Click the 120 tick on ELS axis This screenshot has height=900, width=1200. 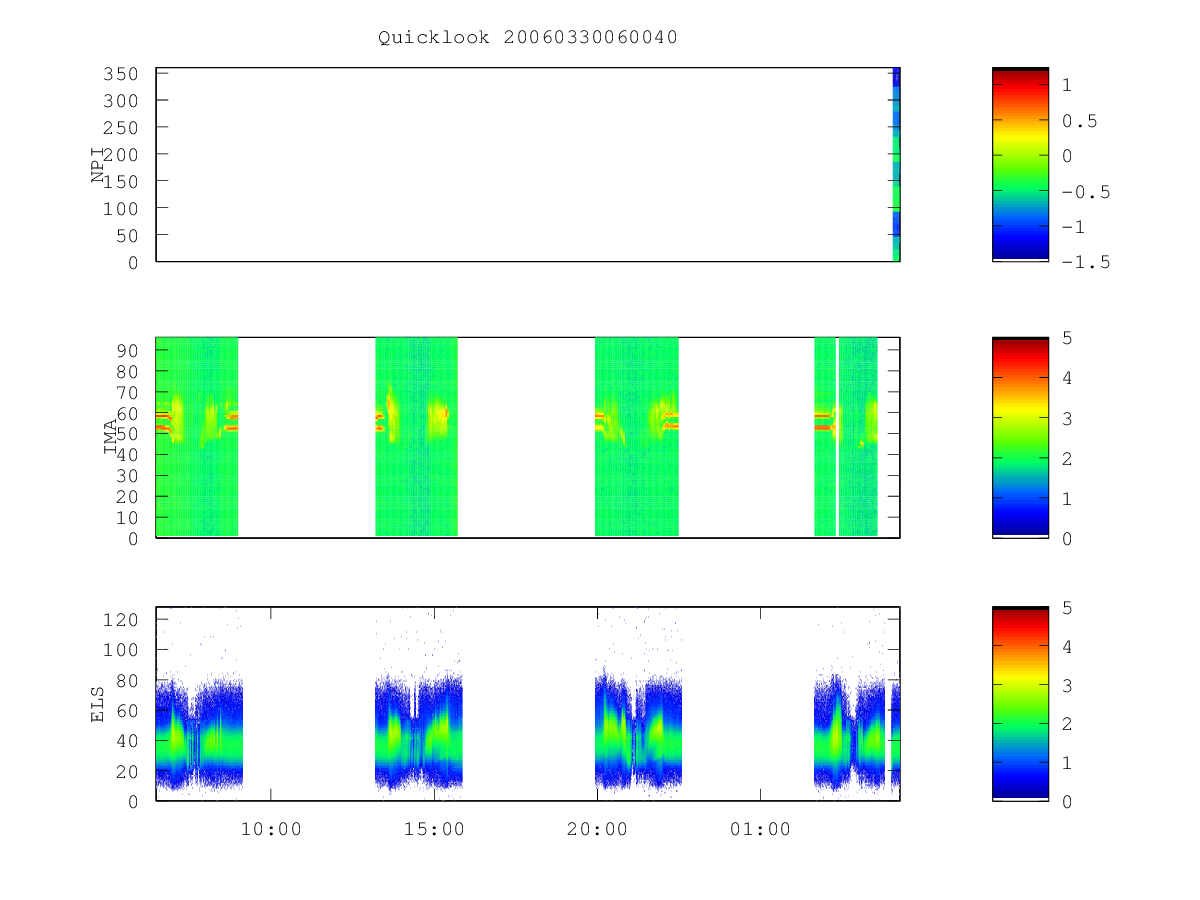pos(122,619)
